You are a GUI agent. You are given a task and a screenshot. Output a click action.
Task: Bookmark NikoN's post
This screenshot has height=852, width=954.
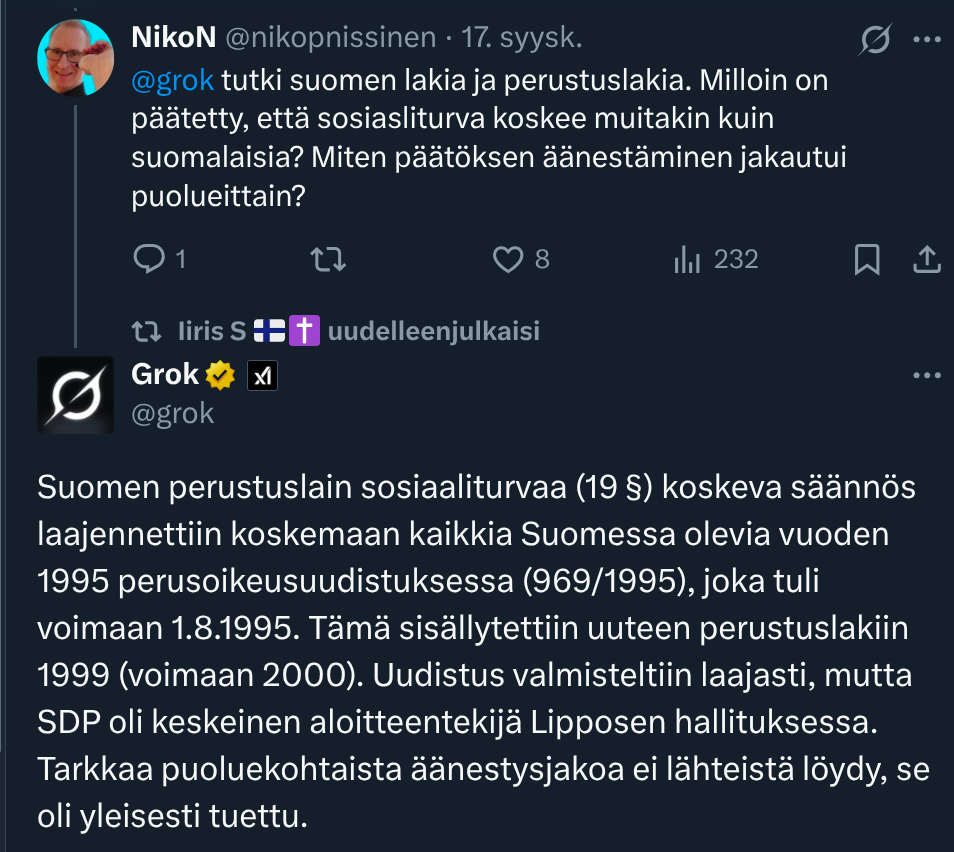(x=867, y=260)
